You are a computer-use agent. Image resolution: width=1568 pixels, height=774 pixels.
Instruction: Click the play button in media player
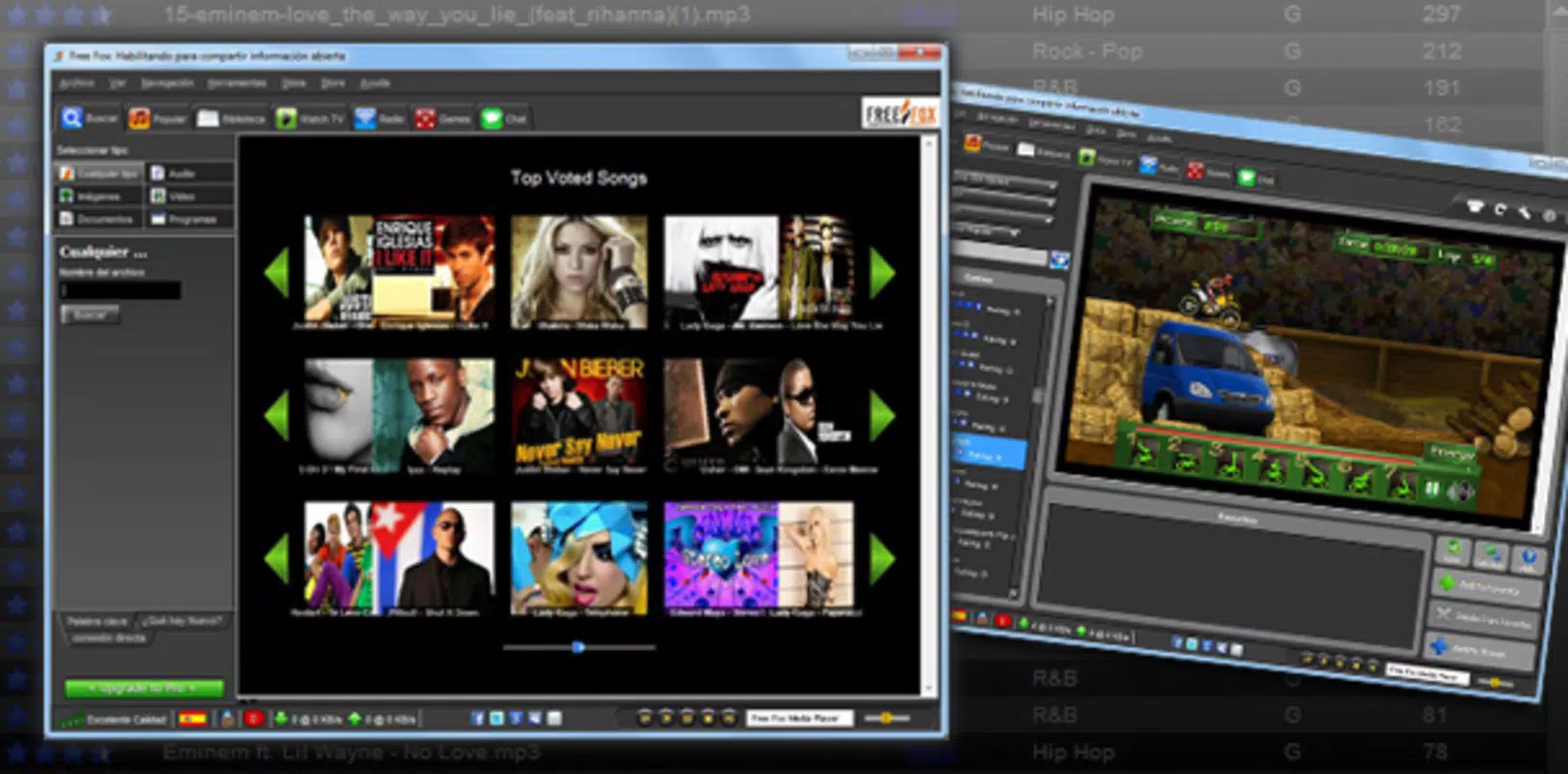[x=666, y=718]
